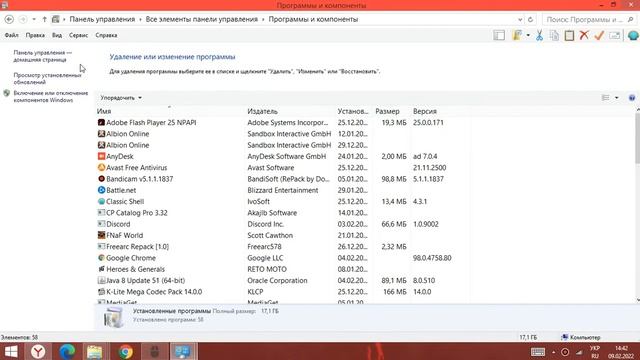Open the touch keyboard tray icon

coord(538,352)
